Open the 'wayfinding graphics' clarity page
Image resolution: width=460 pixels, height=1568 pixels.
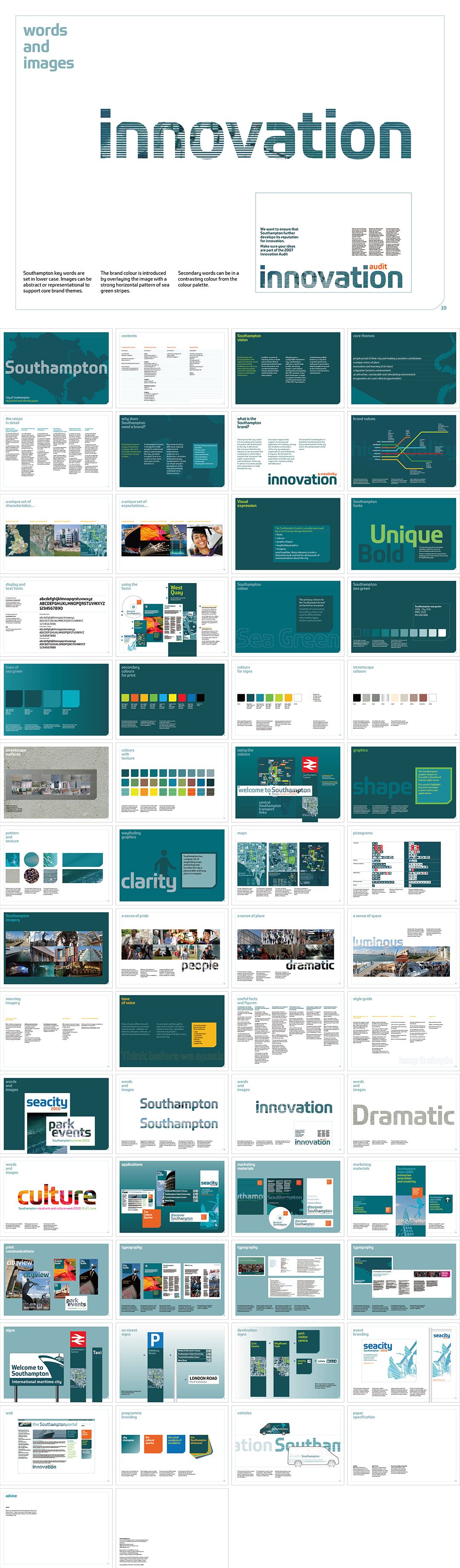172,865
